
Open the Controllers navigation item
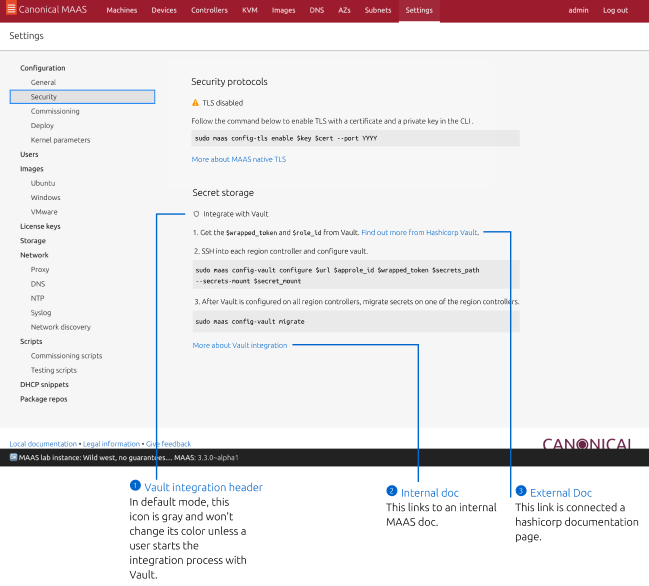pyautogui.click(x=209, y=10)
